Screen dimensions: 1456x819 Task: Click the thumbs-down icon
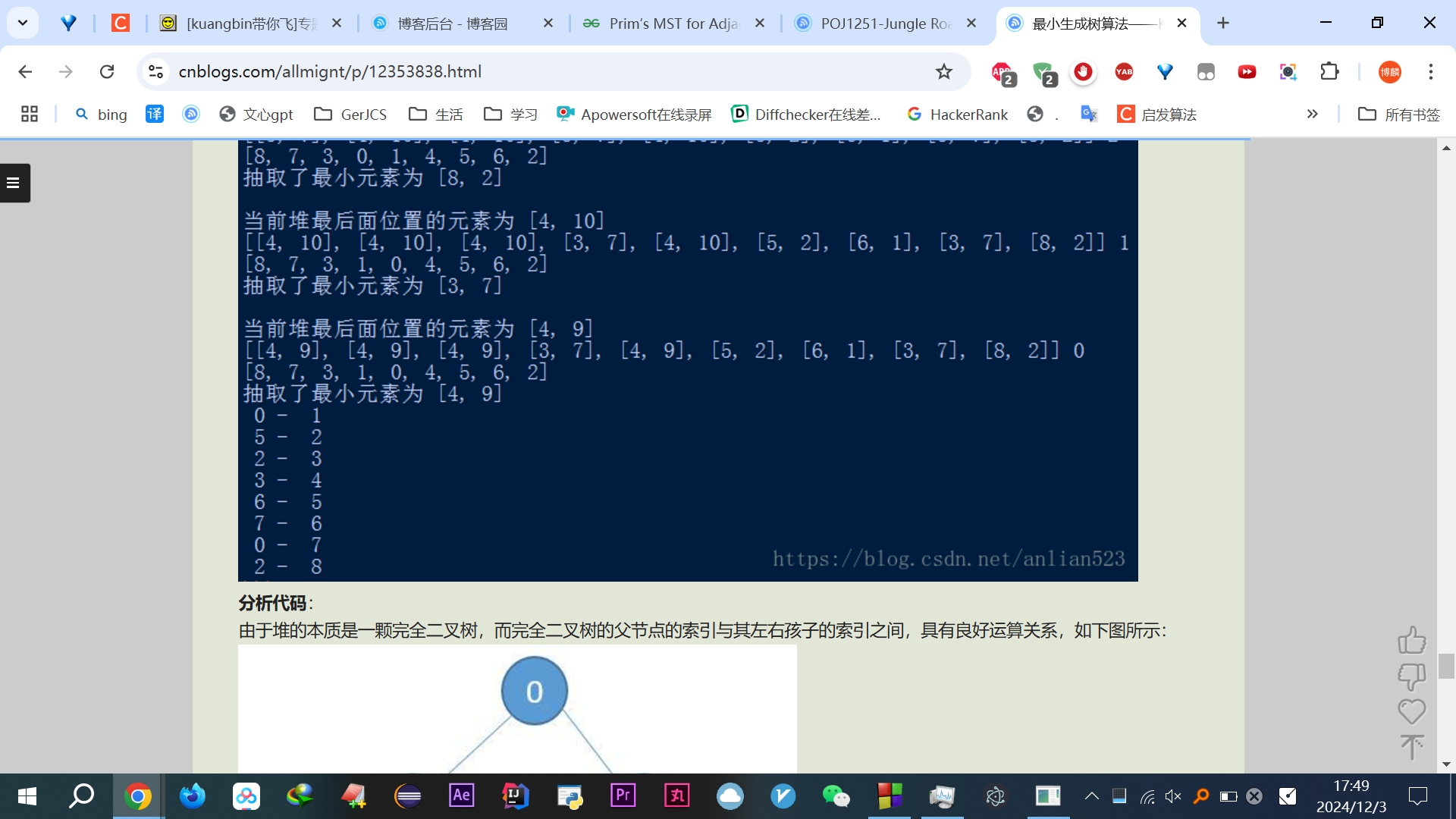pyautogui.click(x=1411, y=676)
